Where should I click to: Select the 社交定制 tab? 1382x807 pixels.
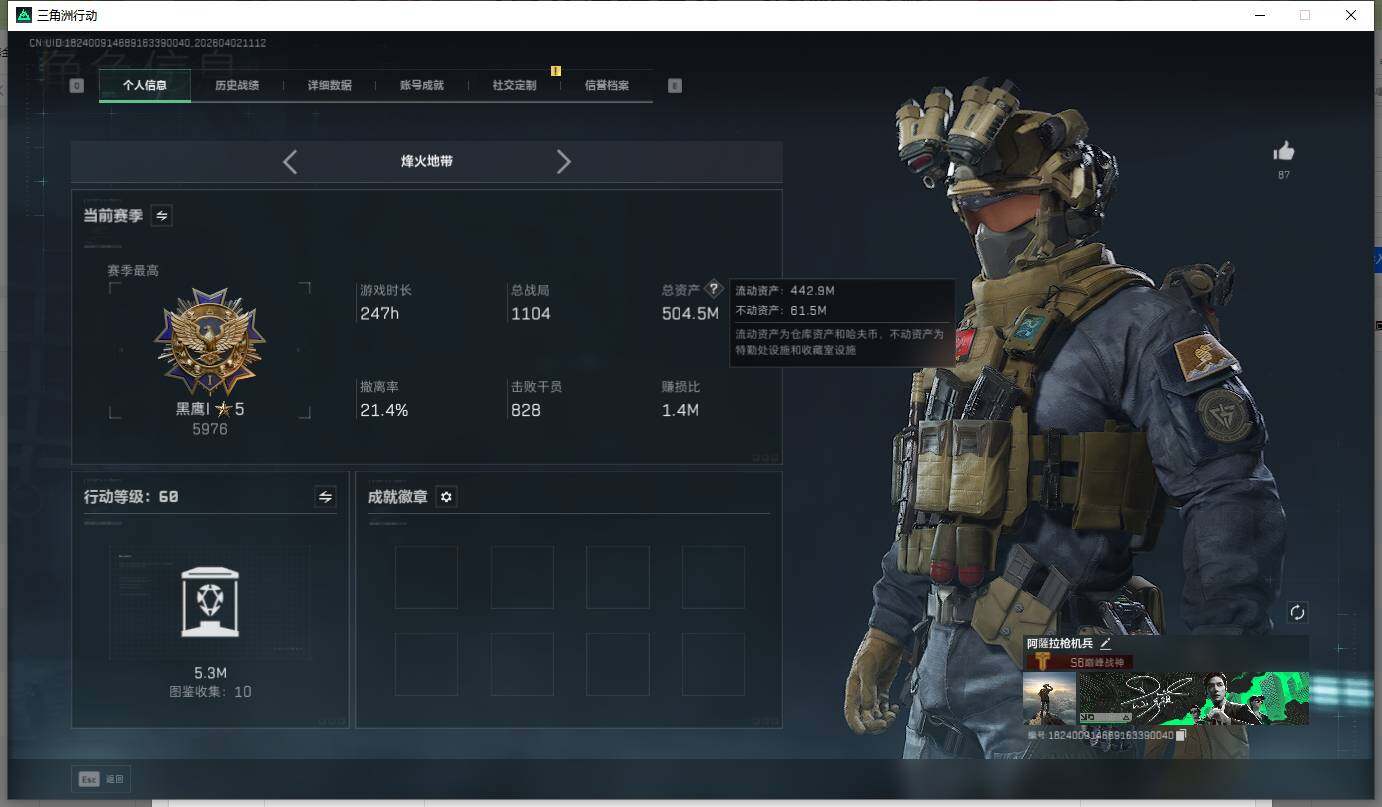(515, 86)
